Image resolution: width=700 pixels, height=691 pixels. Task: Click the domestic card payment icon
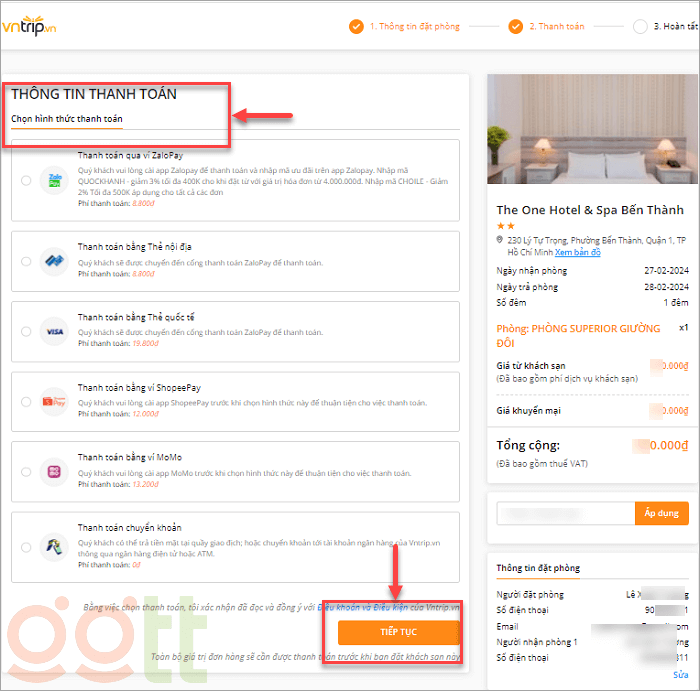tap(54, 261)
